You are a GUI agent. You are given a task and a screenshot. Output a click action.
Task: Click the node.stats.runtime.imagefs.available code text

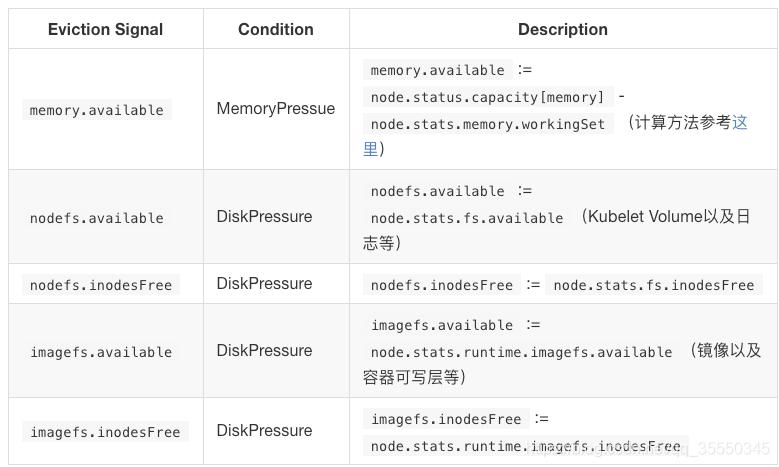[x=521, y=352]
